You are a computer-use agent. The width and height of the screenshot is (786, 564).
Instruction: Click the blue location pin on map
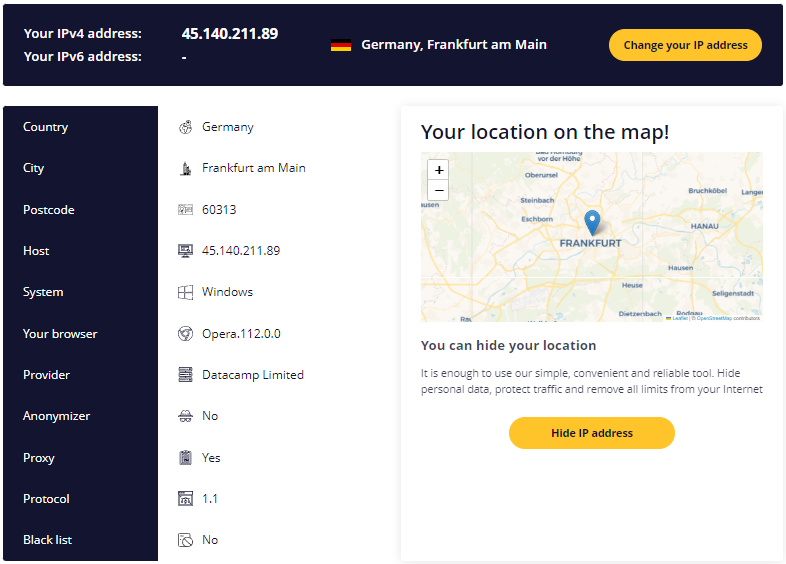click(x=592, y=223)
